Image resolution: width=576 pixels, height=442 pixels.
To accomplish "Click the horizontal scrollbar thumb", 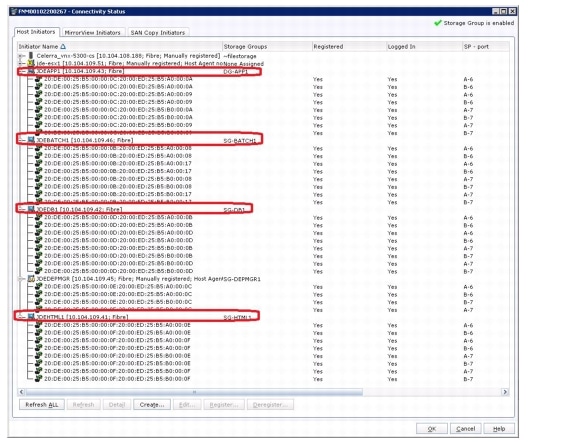I will point(194,392).
